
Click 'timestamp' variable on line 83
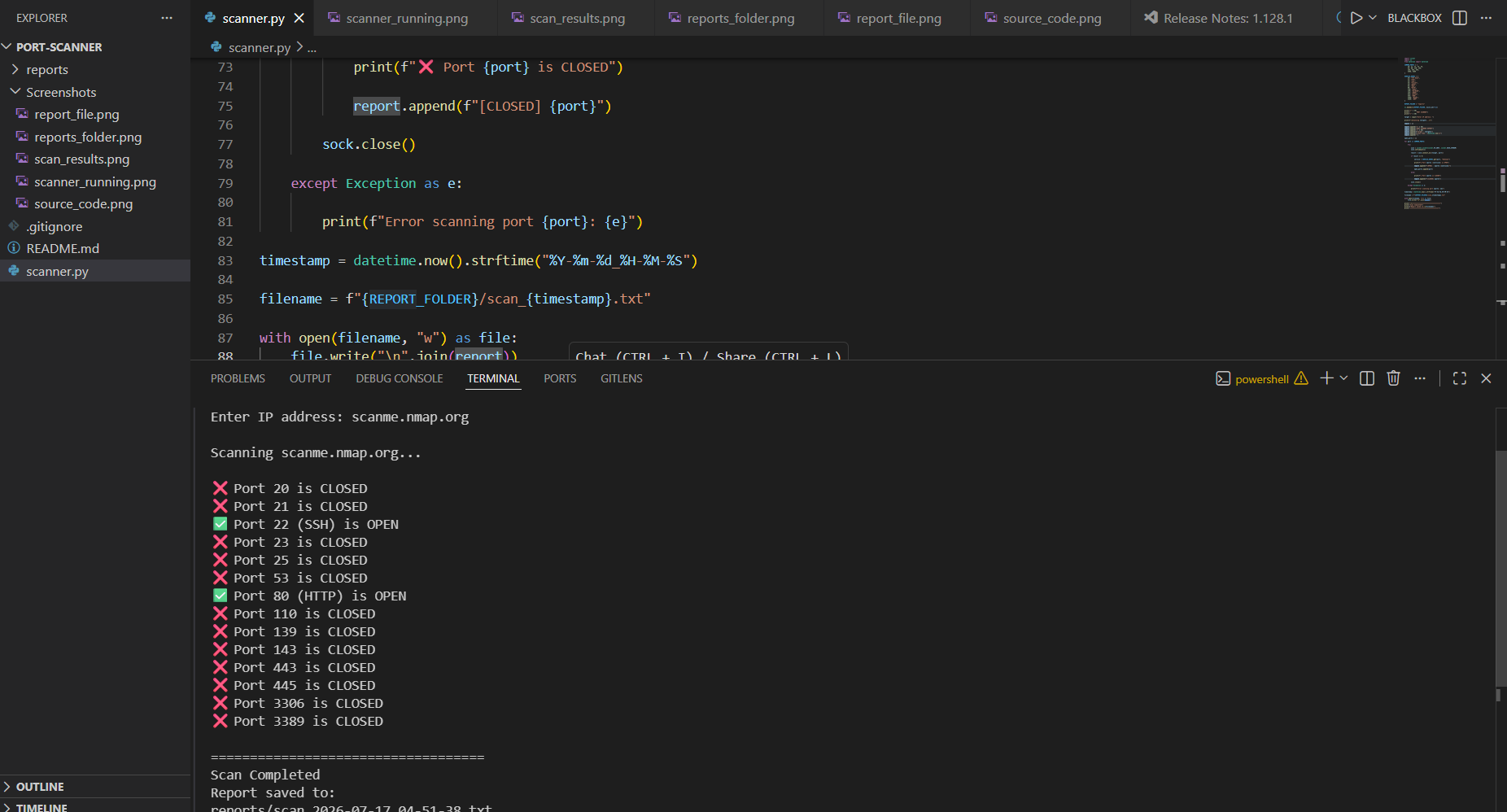[x=295, y=261]
